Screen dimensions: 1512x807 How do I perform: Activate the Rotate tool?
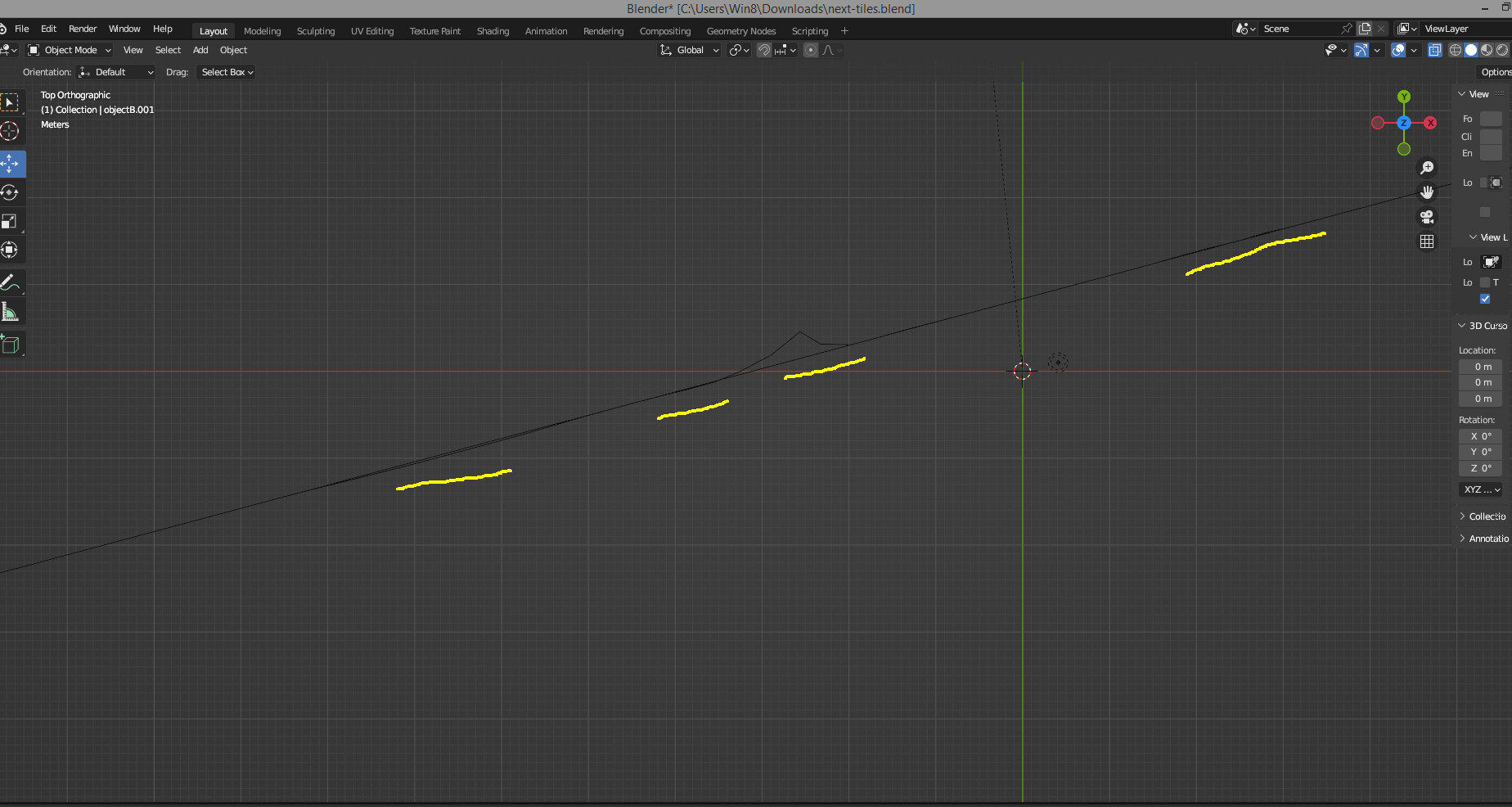[11, 192]
